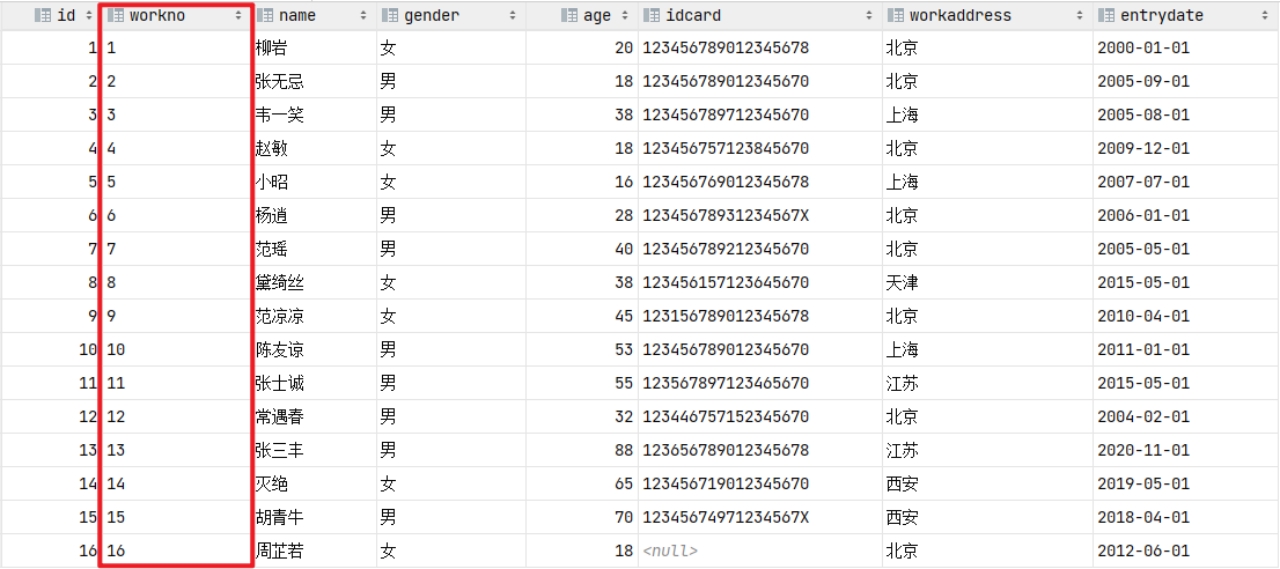Click idcard value 12345678931234567X
The width and height of the screenshot is (1280, 569).
pos(725,215)
